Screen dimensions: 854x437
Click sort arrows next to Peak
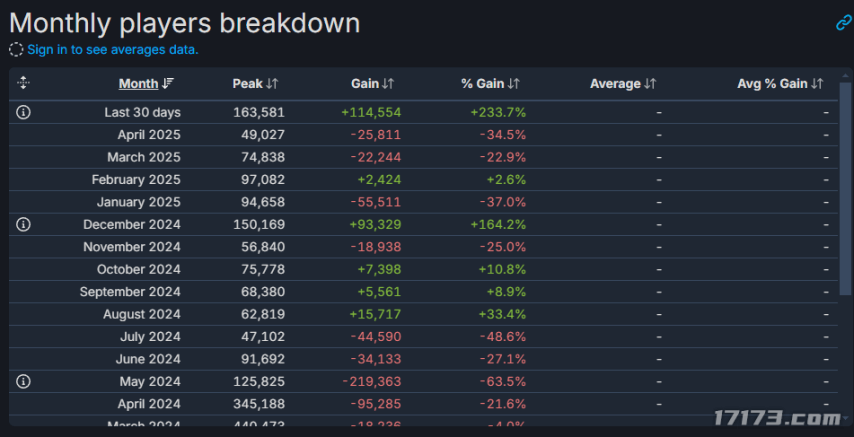click(272, 83)
